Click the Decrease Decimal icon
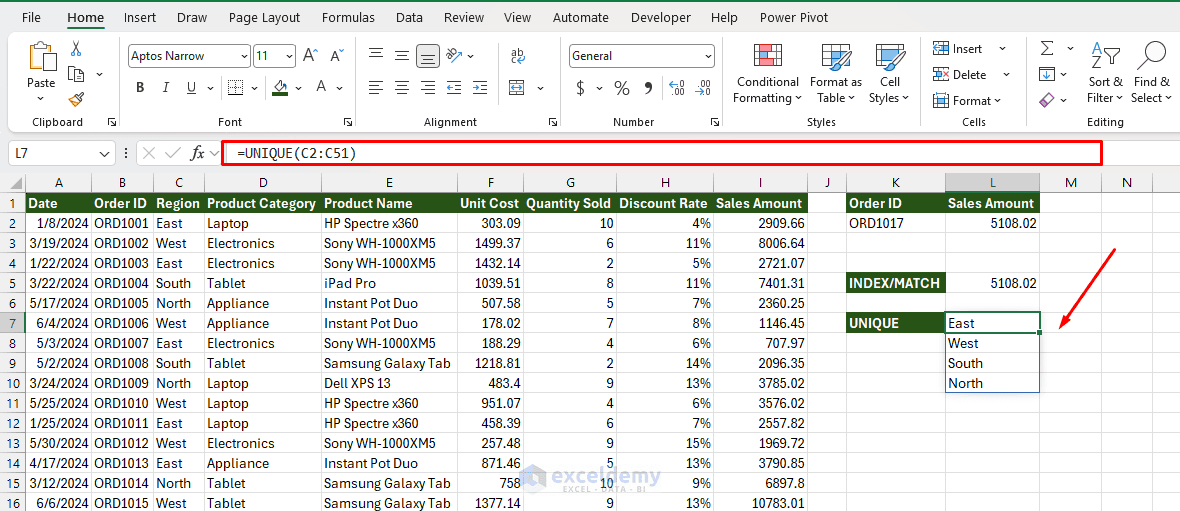Screen dimensions: 1180x511 (x=703, y=88)
